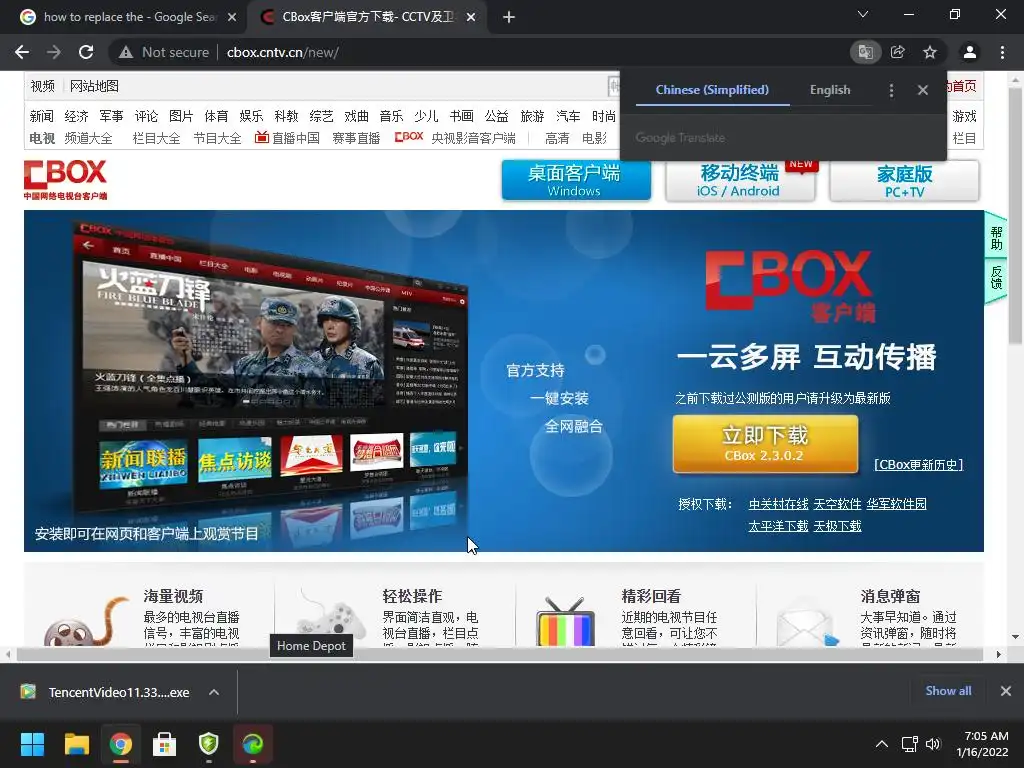
Task: Open tab search chevron in title bar
Action: (x=863, y=14)
